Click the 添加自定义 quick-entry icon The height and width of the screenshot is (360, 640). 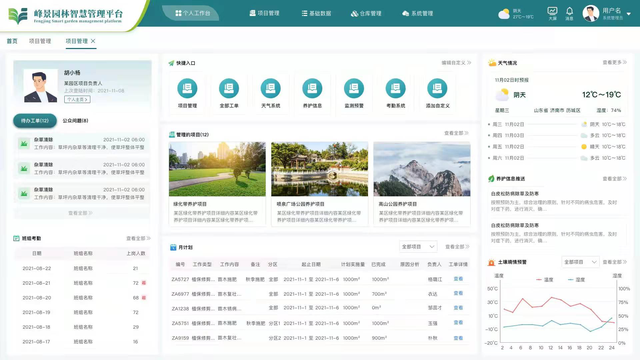tap(437, 88)
